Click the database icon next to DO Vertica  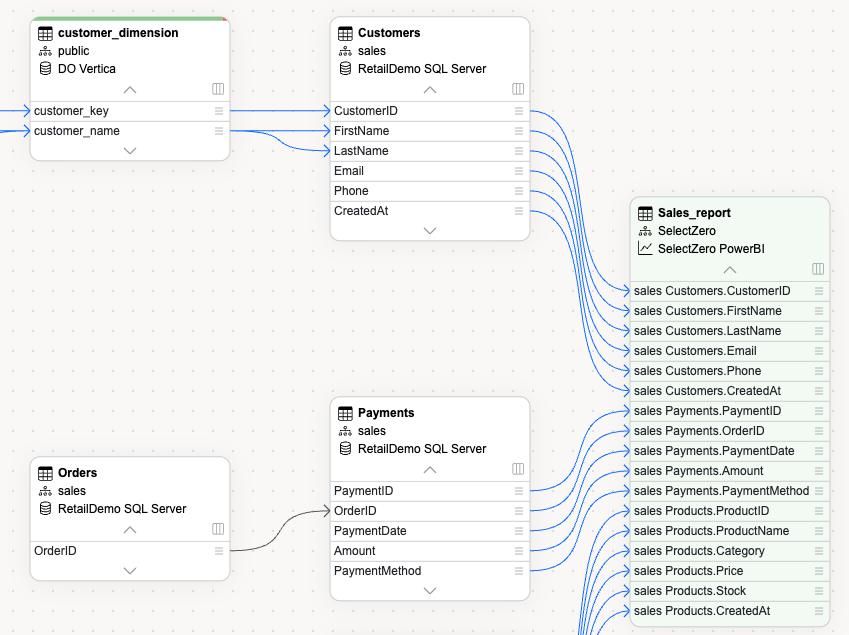[x=45, y=68]
